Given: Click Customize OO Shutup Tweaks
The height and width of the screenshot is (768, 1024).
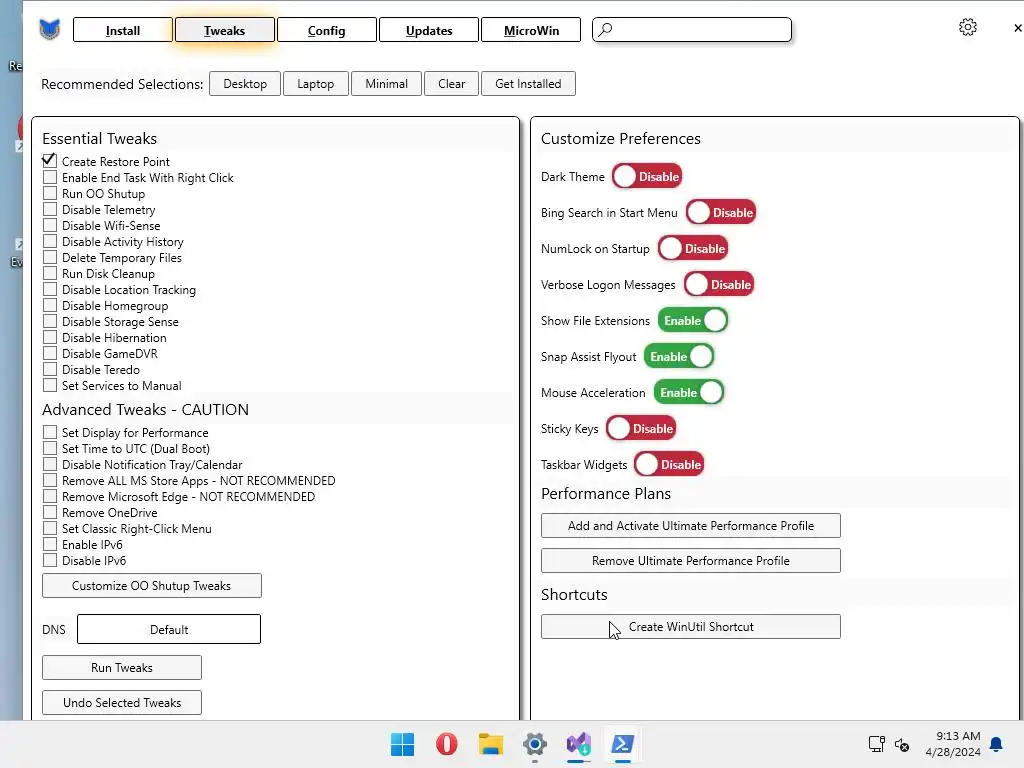Looking at the screenshot, I should click(152, 586).
